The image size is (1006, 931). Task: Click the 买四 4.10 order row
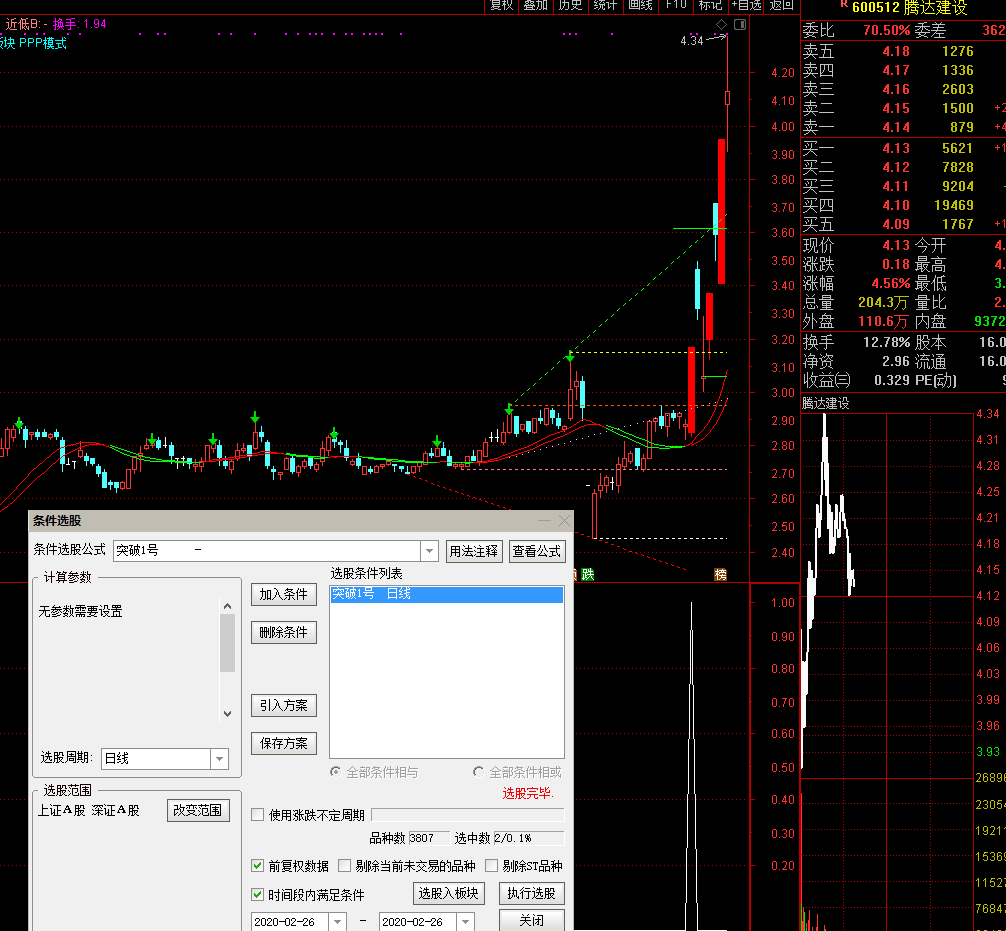pos(904,205)
